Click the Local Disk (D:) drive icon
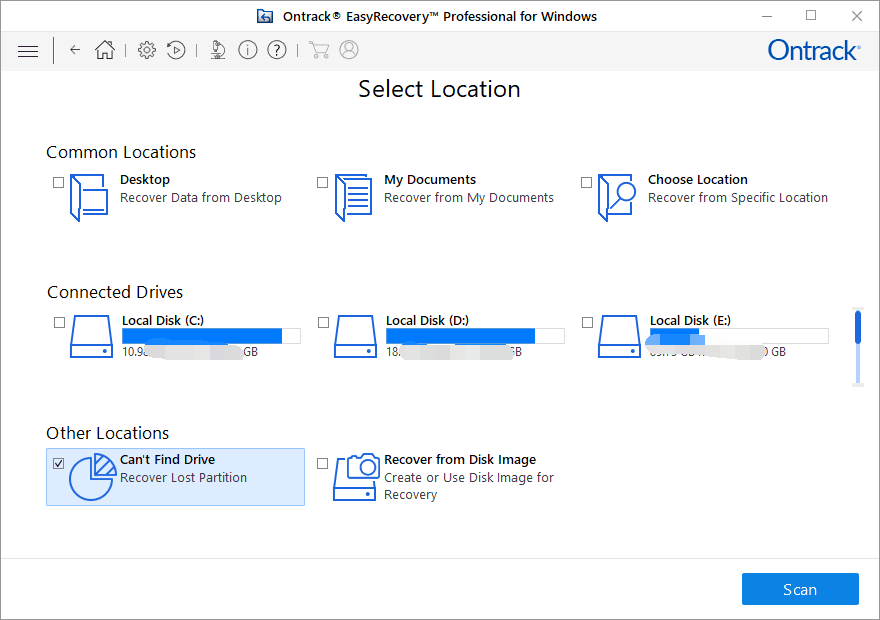 pyautogui.click(x=355, y=337)
